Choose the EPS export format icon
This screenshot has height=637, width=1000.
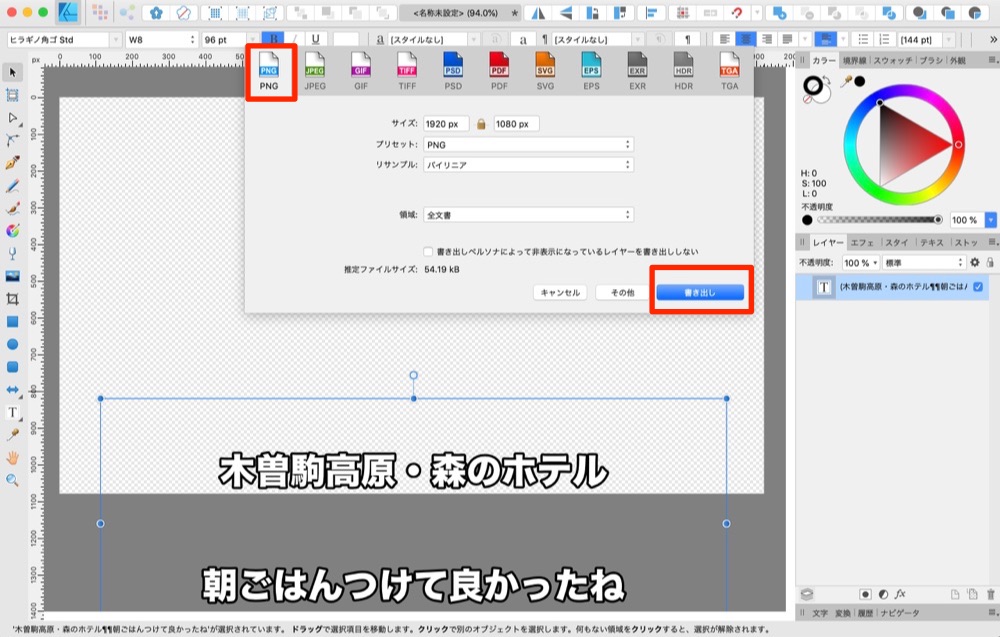pos(591,71)
